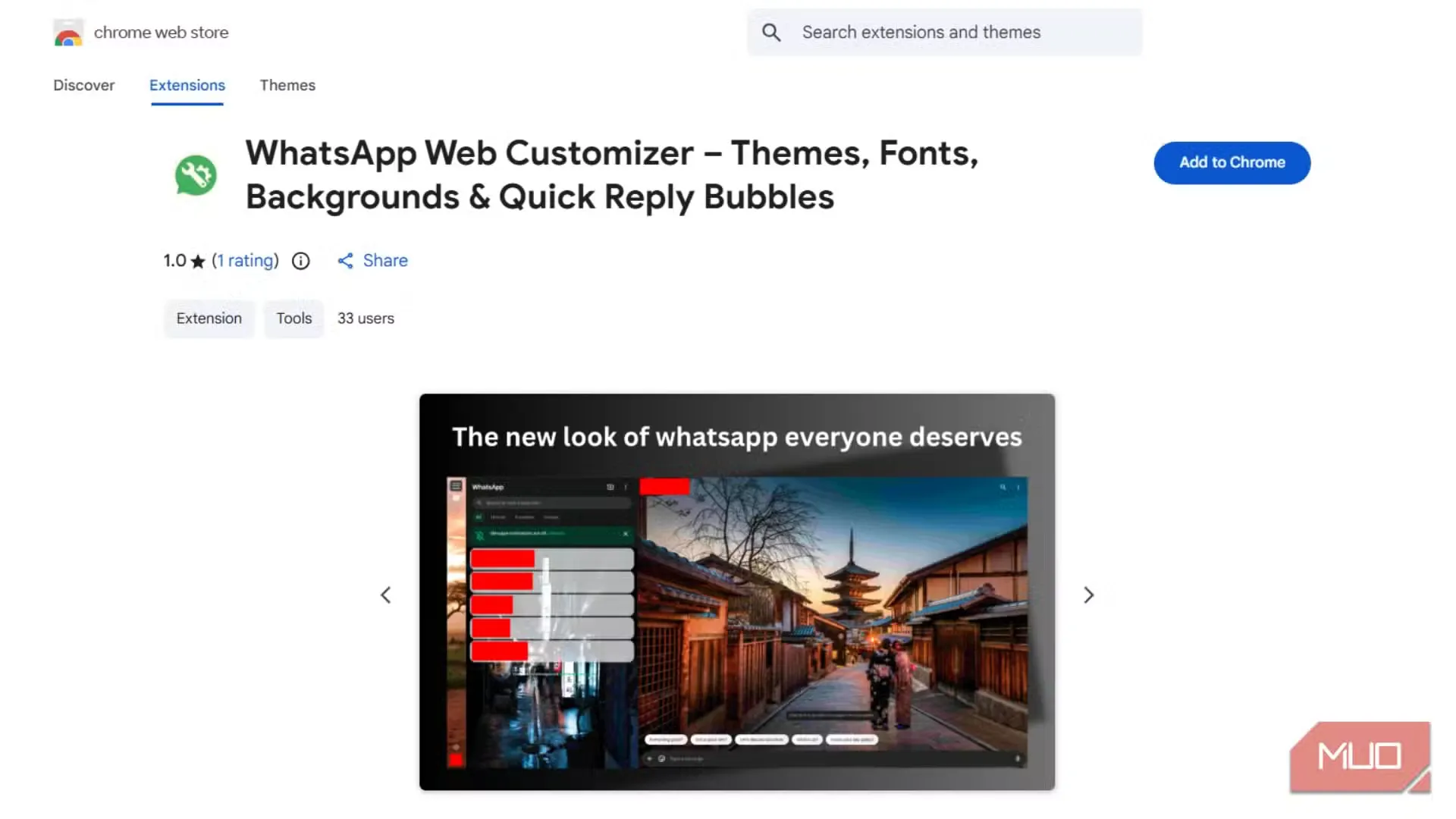Click the rating star icon

coord(198,262)
